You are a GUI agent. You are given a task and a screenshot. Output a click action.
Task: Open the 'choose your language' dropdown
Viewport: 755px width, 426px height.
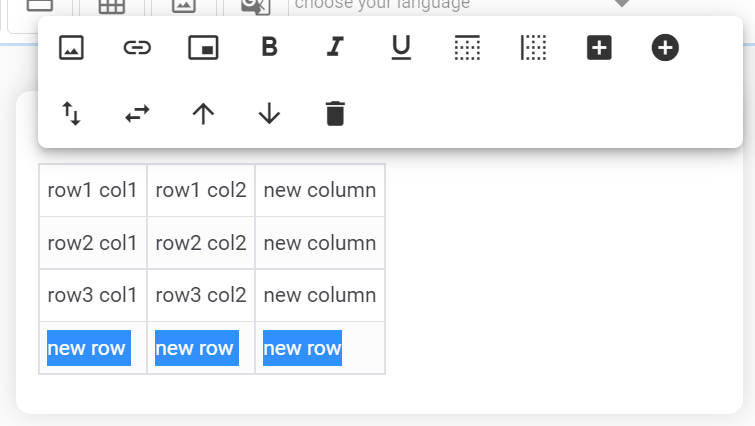click(460, 5)
